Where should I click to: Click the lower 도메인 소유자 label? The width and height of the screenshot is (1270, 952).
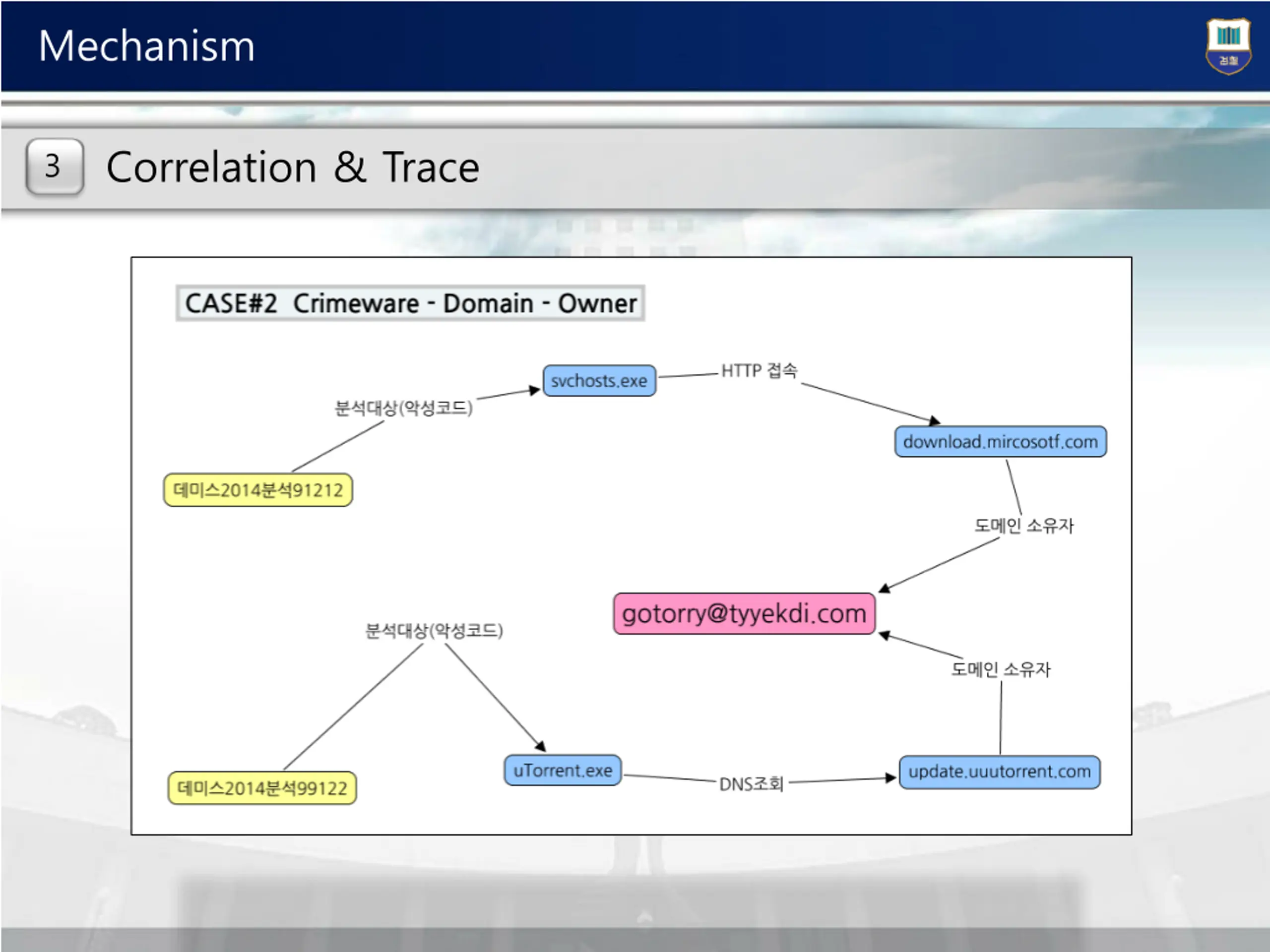click(x=1001, y=669)
